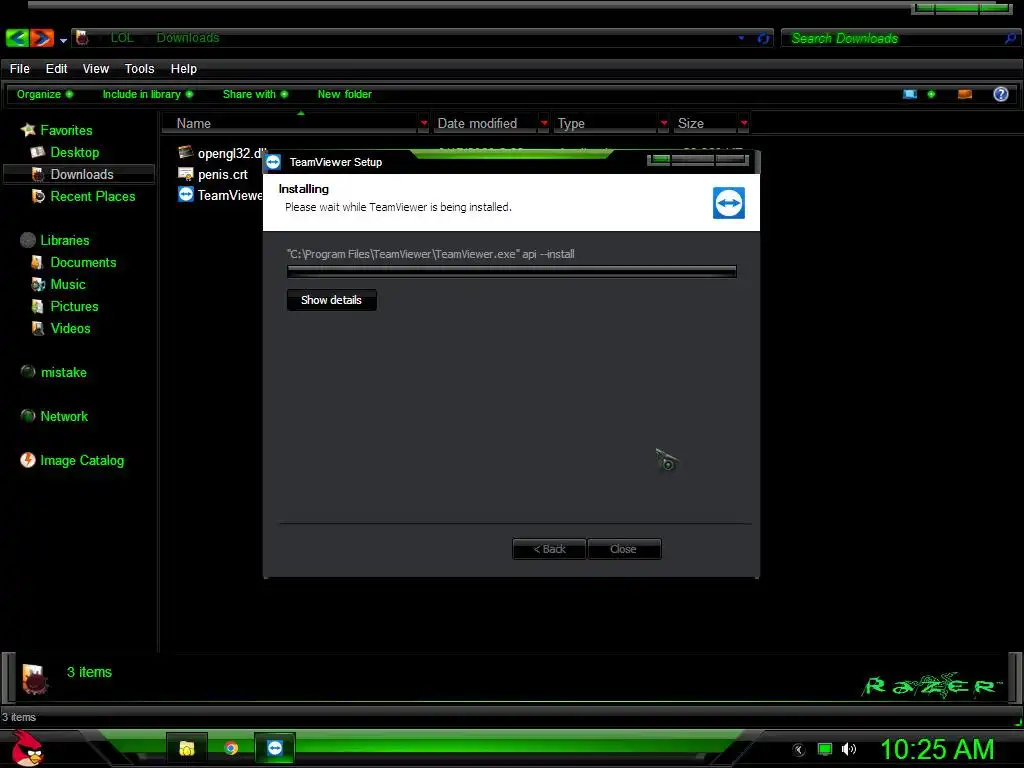The height and width of the screenshot is (768, 1024).
Task: Sort by the Type column header
Action: (606, 123)
